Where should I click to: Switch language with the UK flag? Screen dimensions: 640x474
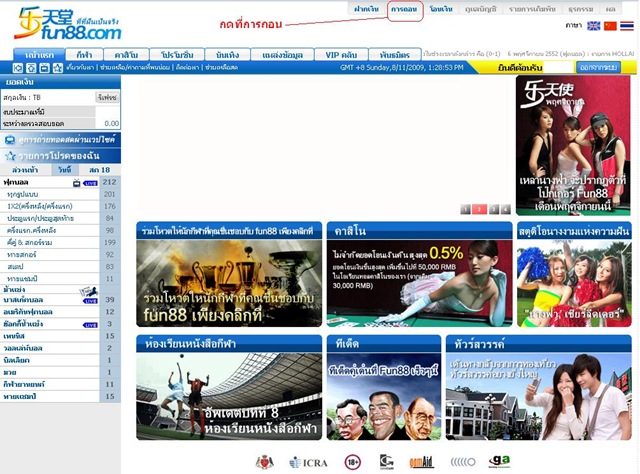tap(593, 26)
